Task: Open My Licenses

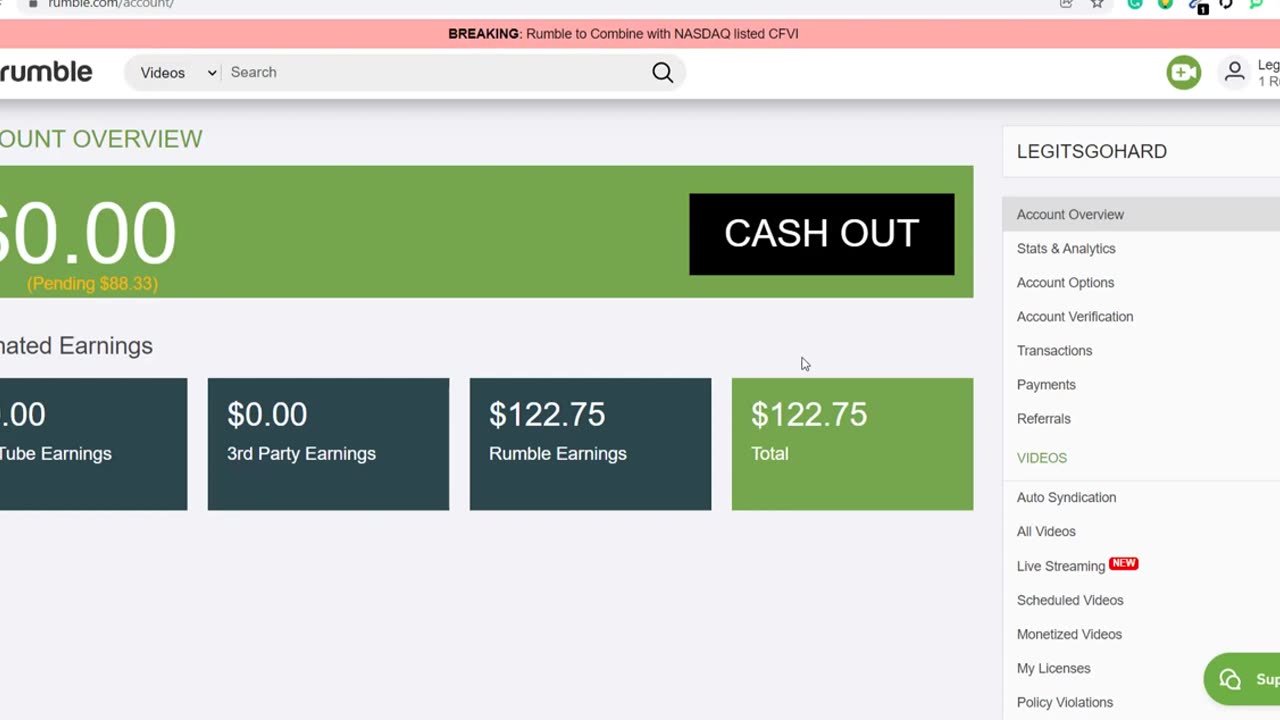Action: coord(1053,668)
